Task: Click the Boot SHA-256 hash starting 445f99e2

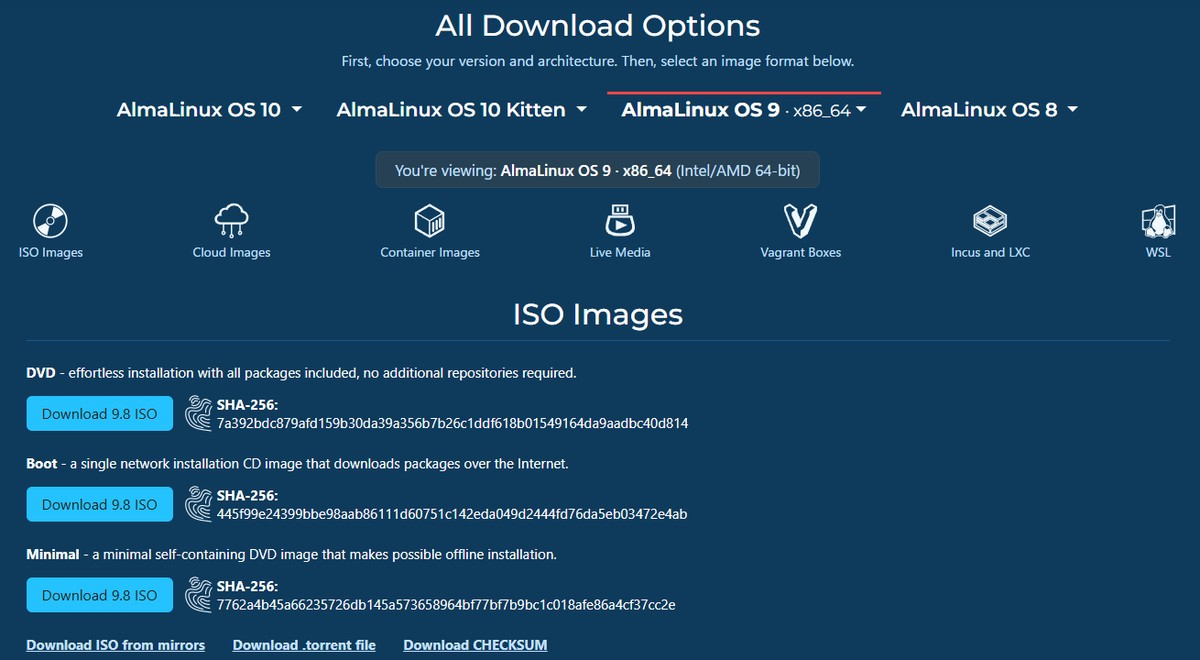Action: click(x=452, y=514)
